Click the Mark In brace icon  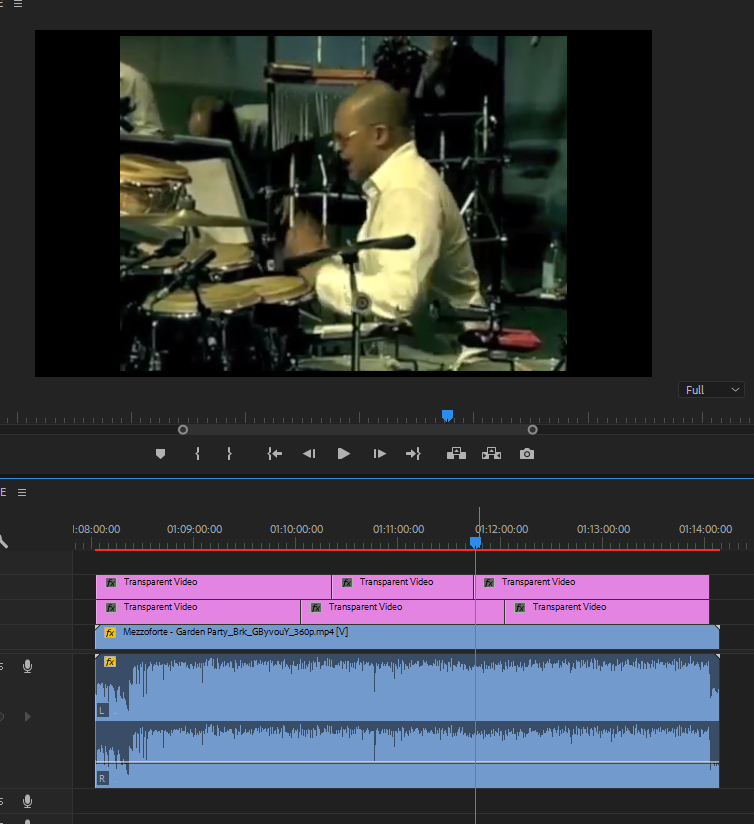coord(198,454)
